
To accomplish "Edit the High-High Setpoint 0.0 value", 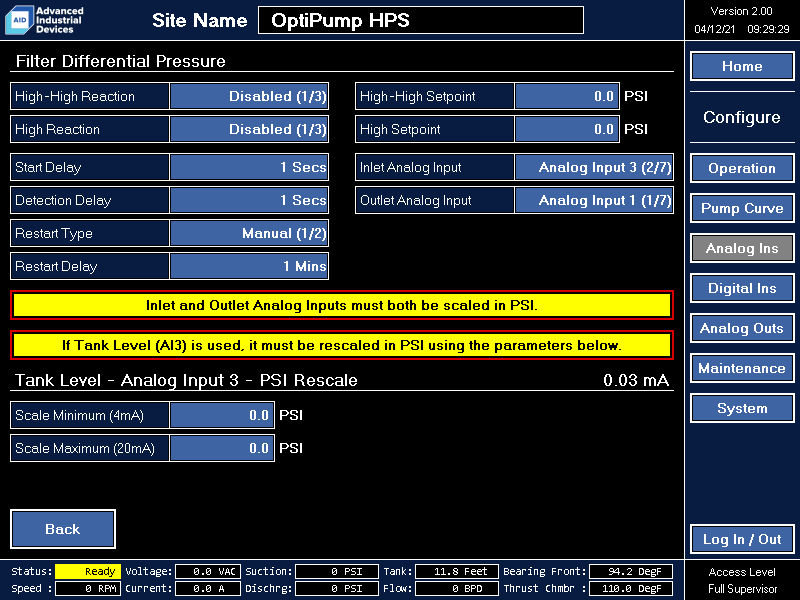I will [x=567, y=96].
